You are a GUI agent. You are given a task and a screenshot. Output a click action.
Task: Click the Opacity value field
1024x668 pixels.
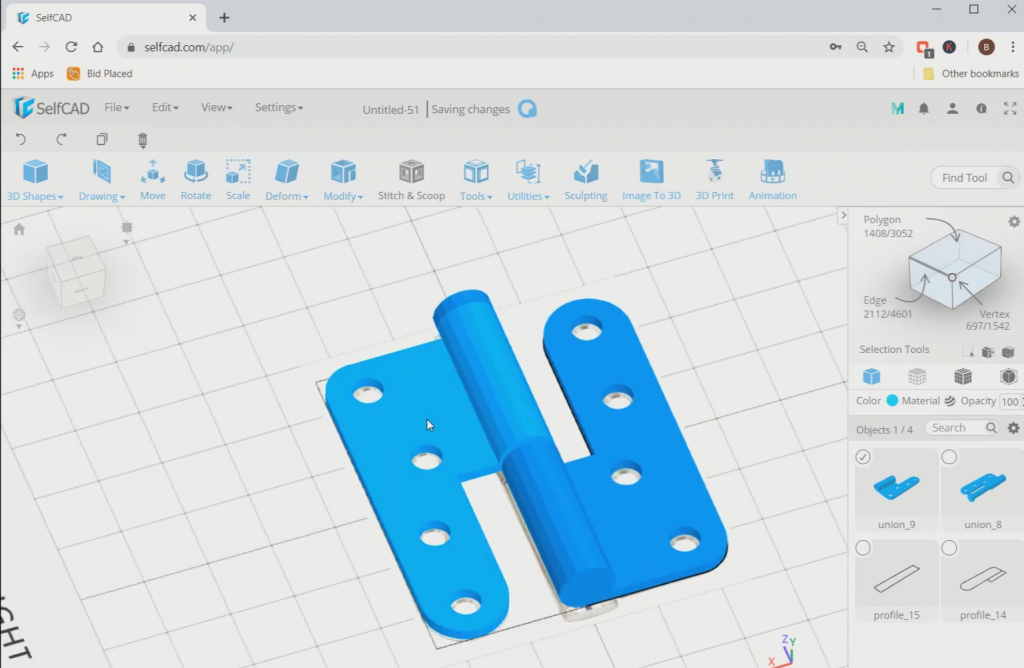(1011, 402)
